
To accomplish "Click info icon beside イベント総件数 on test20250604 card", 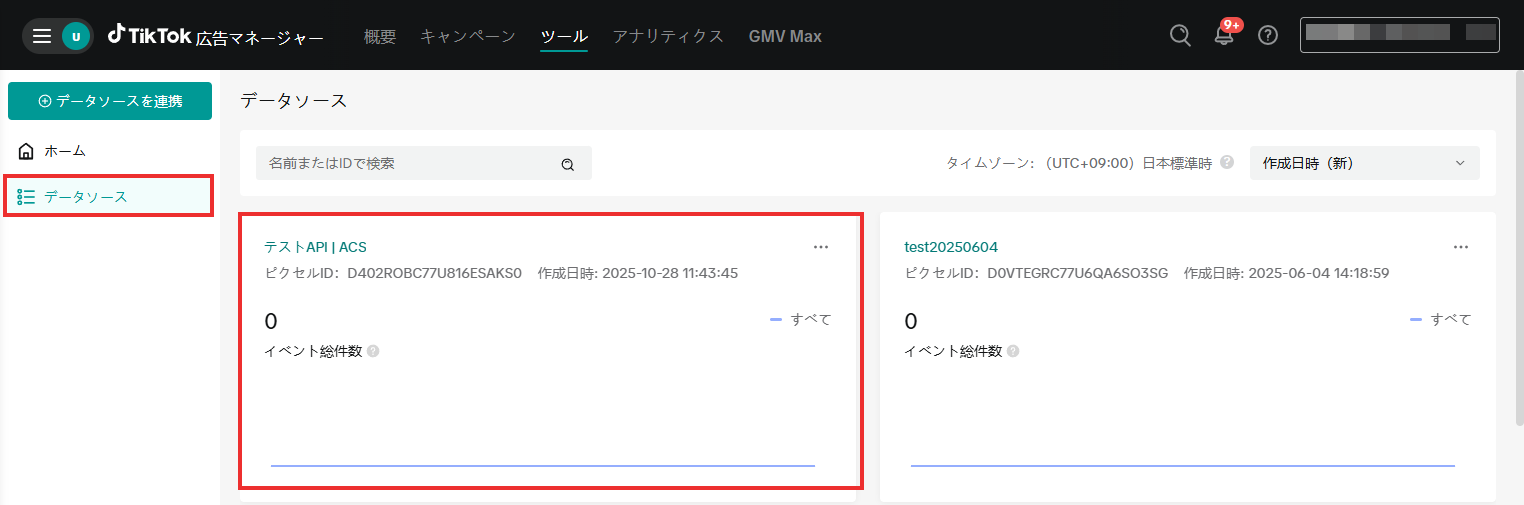I will coord(1013,351).
